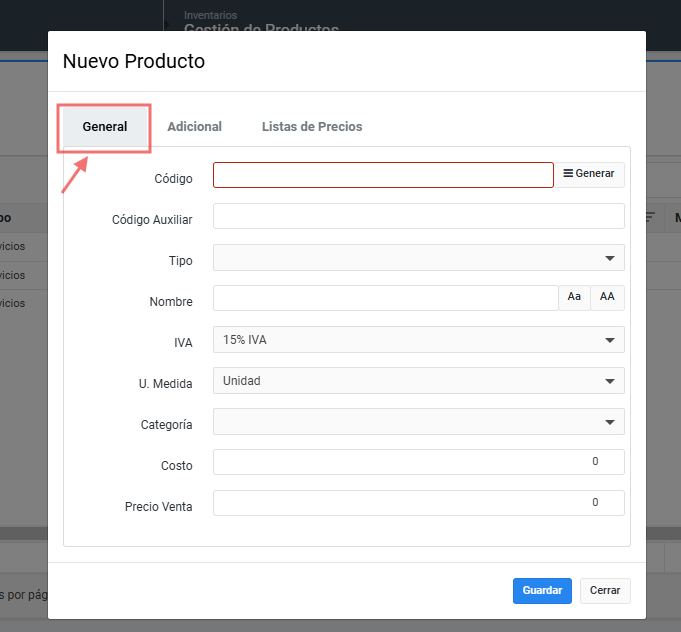The image size is (681, 632).
Task: Open the Adicional tab
Action: tap(194, 127)
